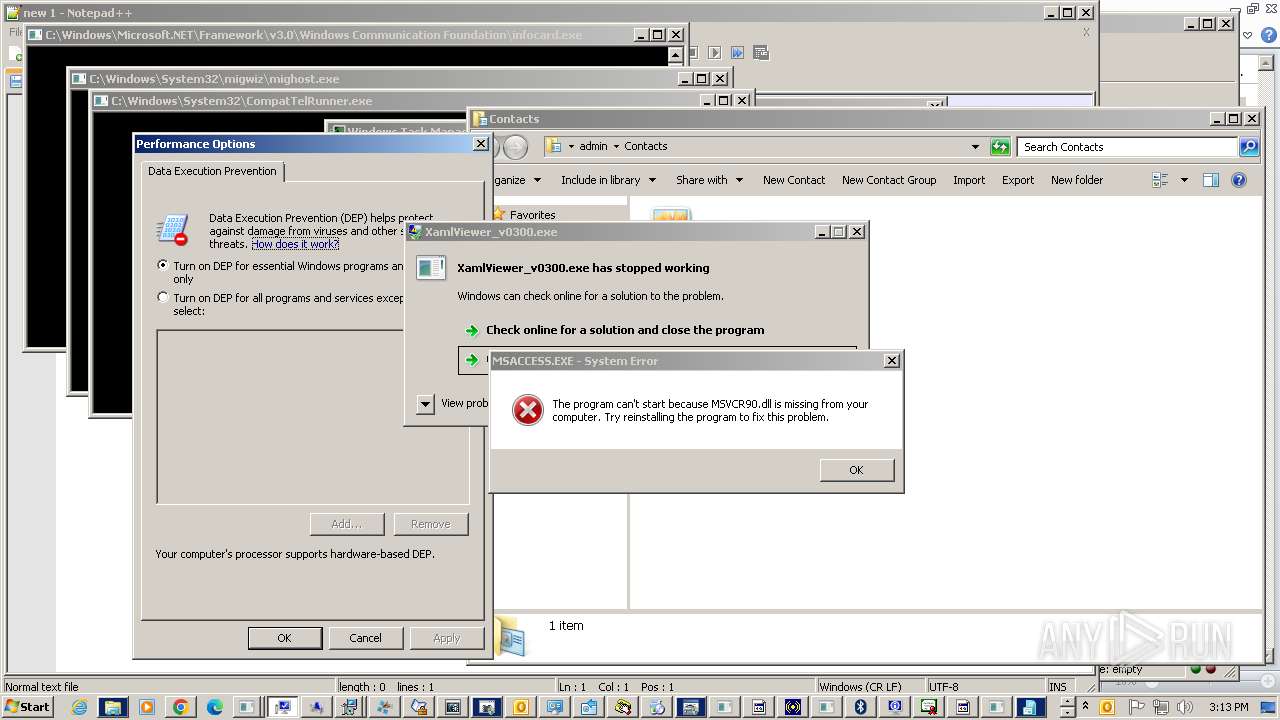Click UTF-8 encoding in Notepad++ status bar
Image resolution: width=1280 pixels, height=720 pixels.
(x=943, y=687)
